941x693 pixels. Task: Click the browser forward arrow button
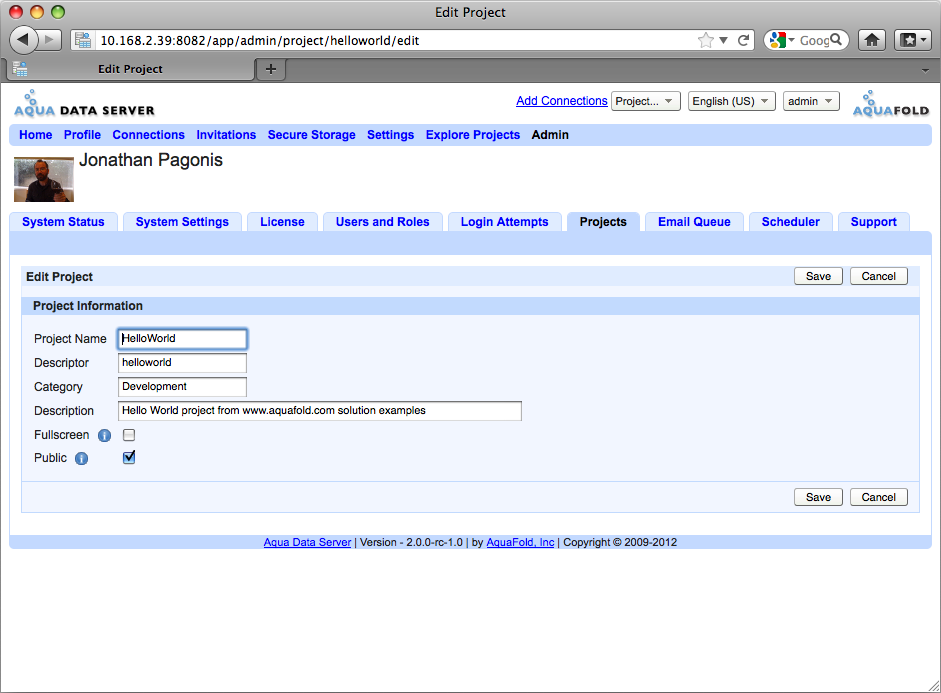[50, 40]
